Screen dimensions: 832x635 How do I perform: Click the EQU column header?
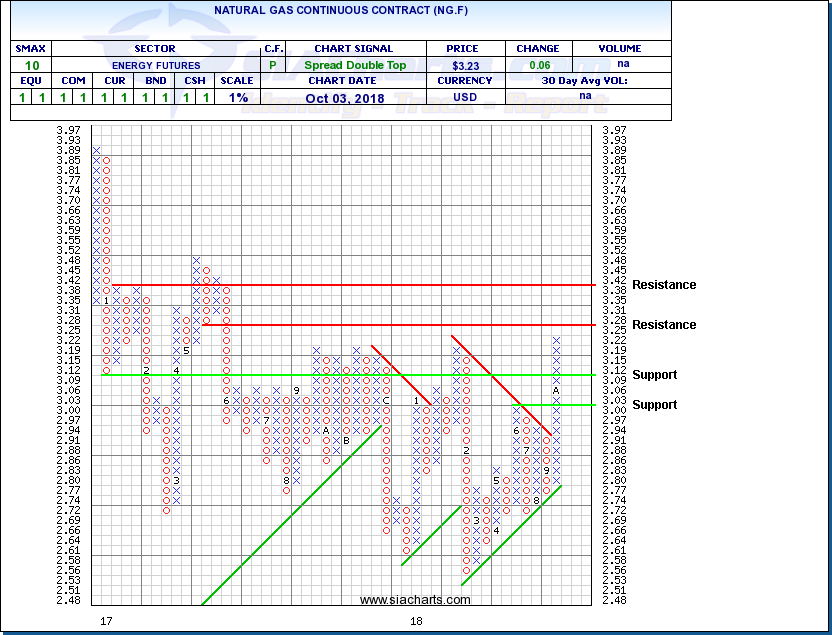[30, 81]
